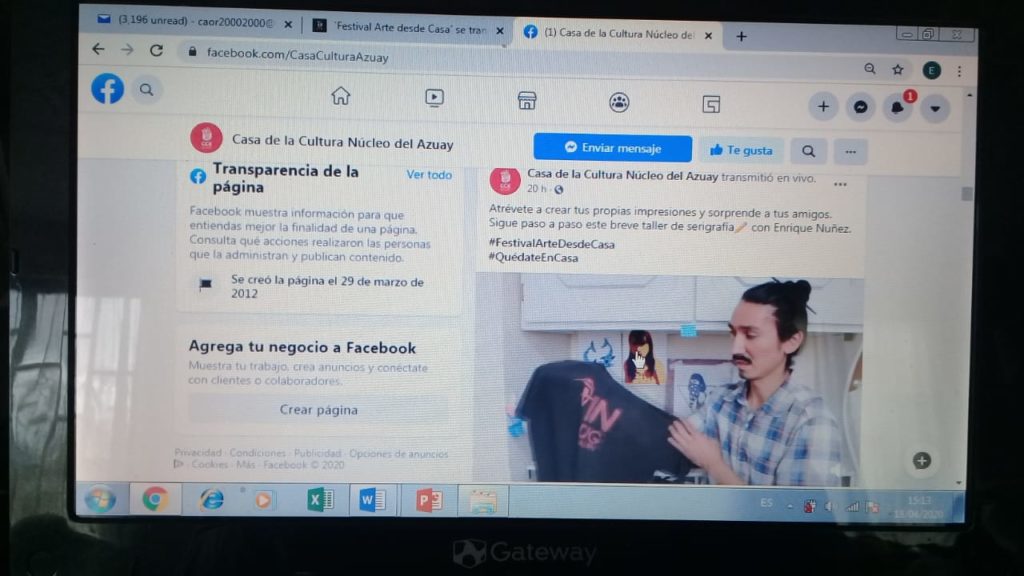1024x576 pixels.
Task: Go to Facebook Home icon
Action: point(340,96)
